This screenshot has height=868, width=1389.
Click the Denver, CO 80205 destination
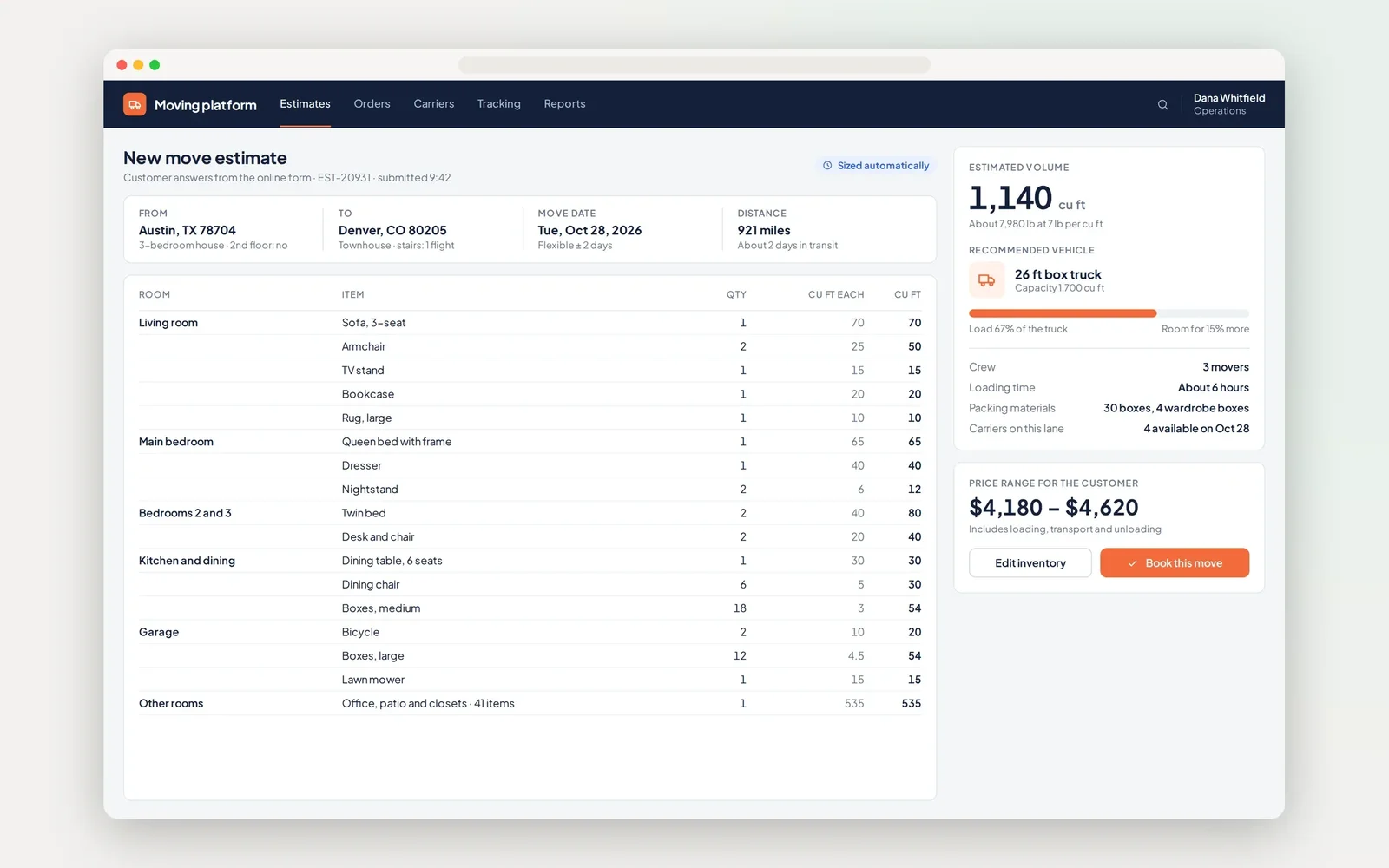[x=392, y=230]
